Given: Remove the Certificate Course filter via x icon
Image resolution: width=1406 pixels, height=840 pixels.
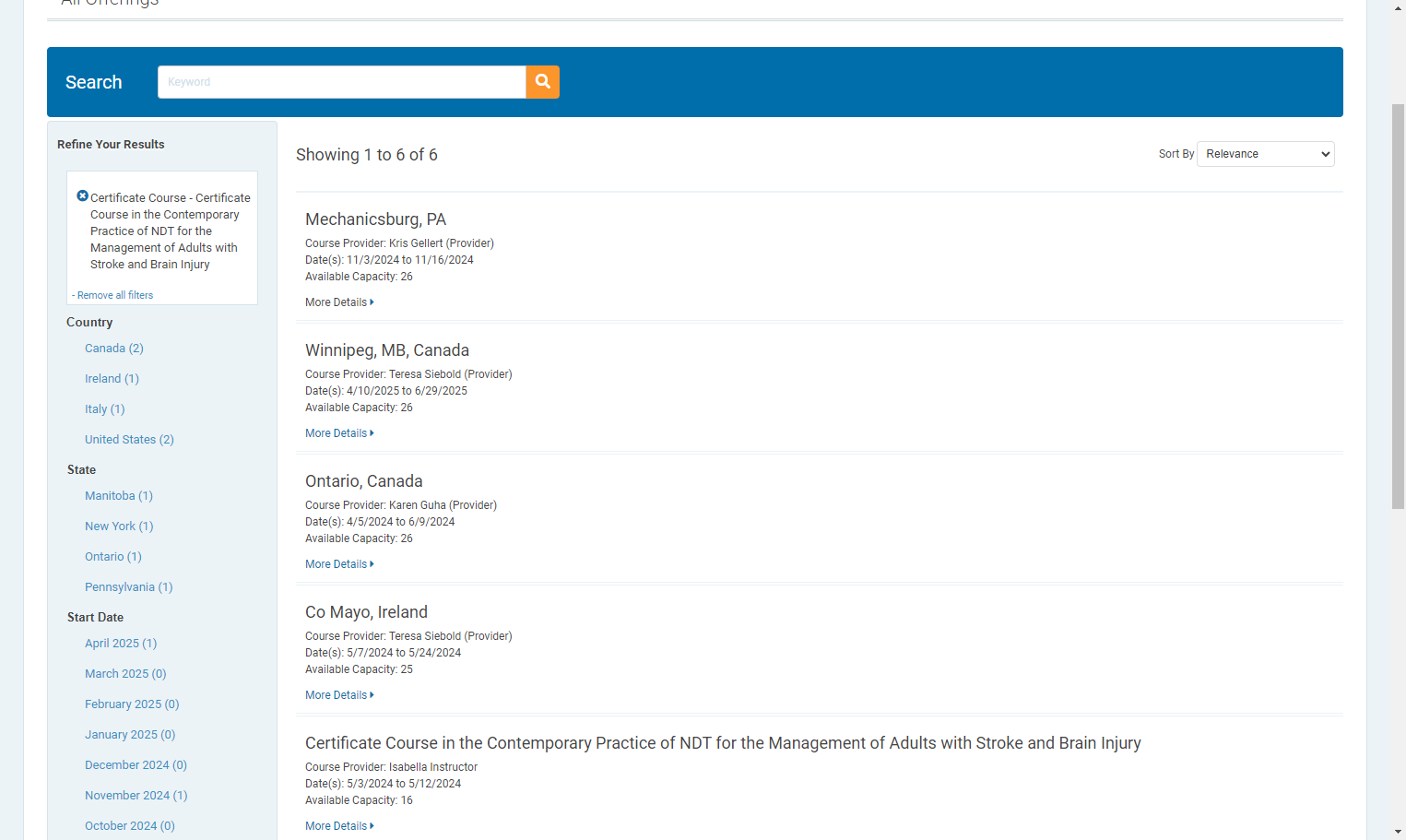Looking at the screenshot, I should pos(83,196).
